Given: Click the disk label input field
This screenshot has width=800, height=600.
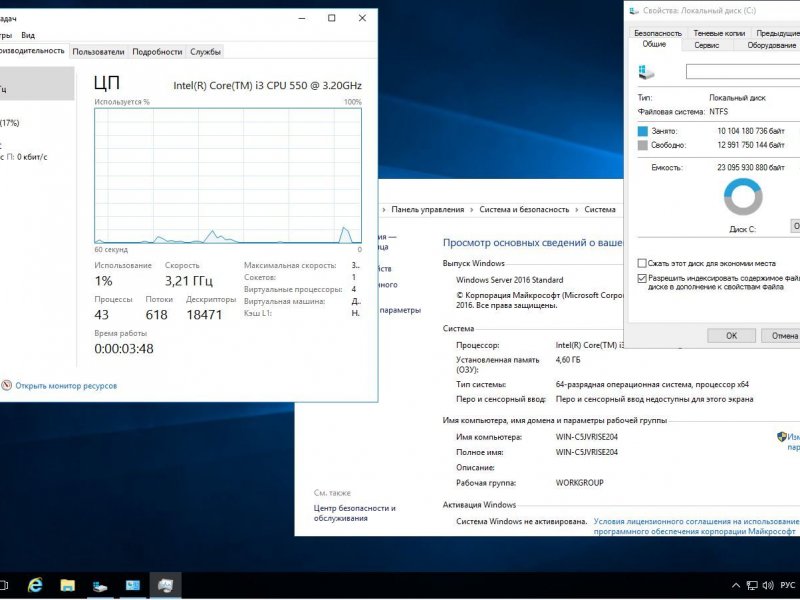Looking at the screenshot, I should pyautogui.click(x=743, y=71).
